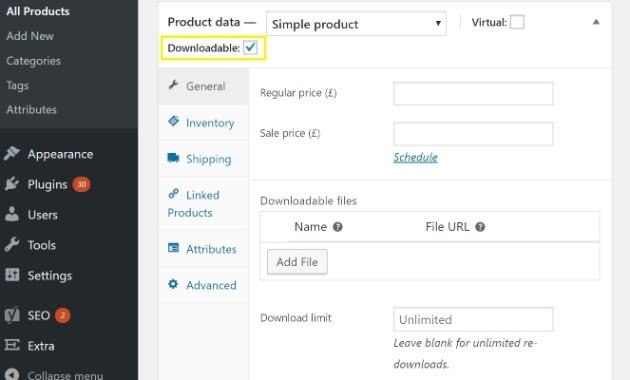
Task: Check the Virtual checkbox
Action: (x=517, y=22)
